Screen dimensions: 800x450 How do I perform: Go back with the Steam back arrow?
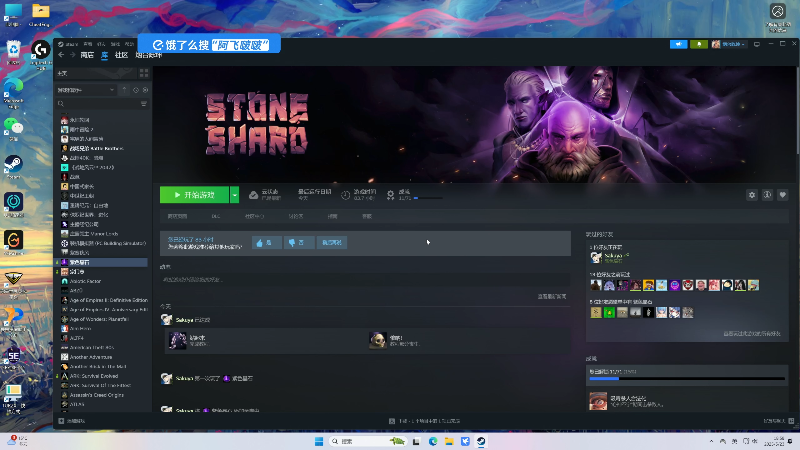click(x=61, y=55)
